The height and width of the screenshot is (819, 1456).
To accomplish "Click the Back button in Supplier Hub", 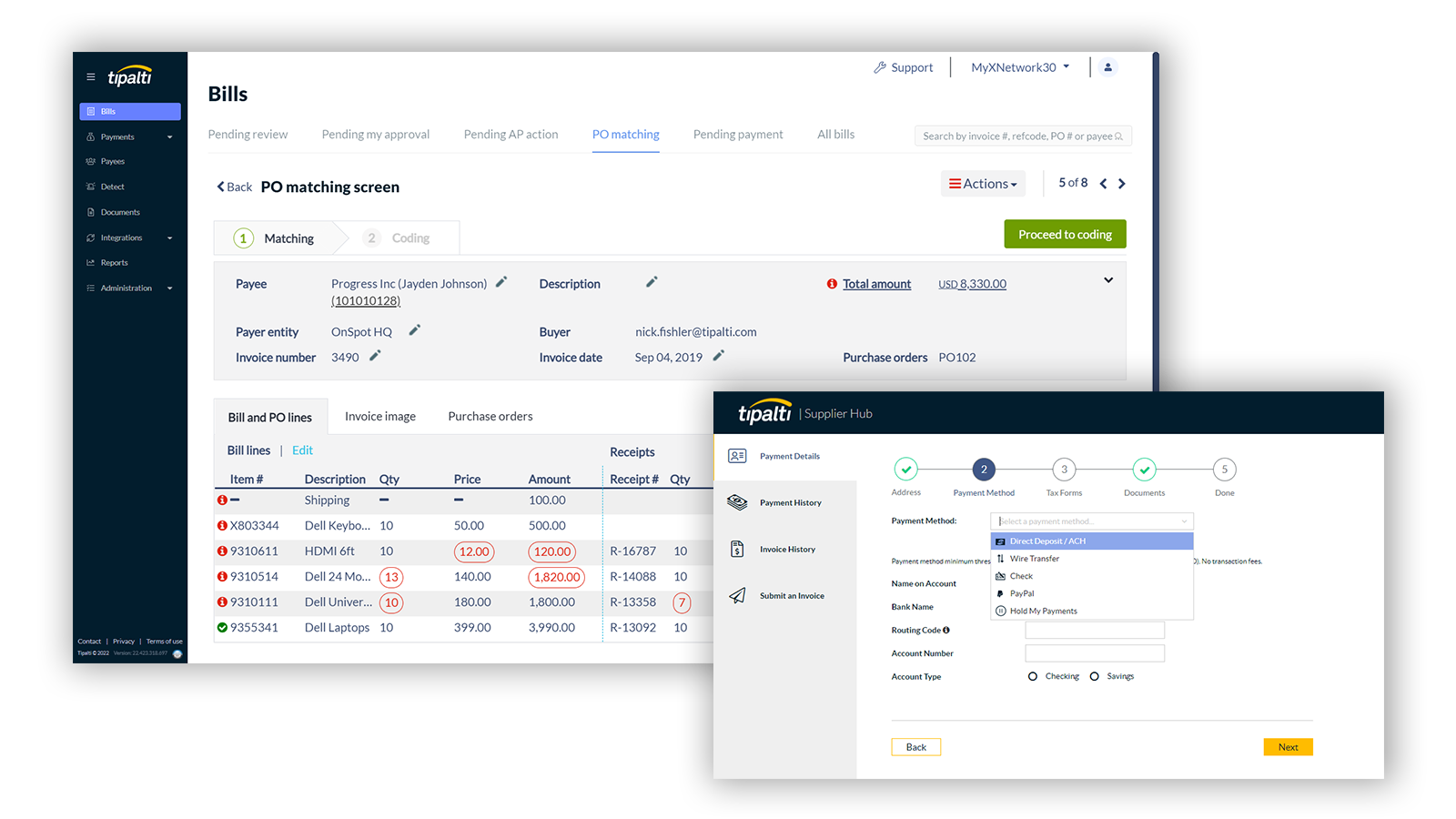I will (915, 747).
